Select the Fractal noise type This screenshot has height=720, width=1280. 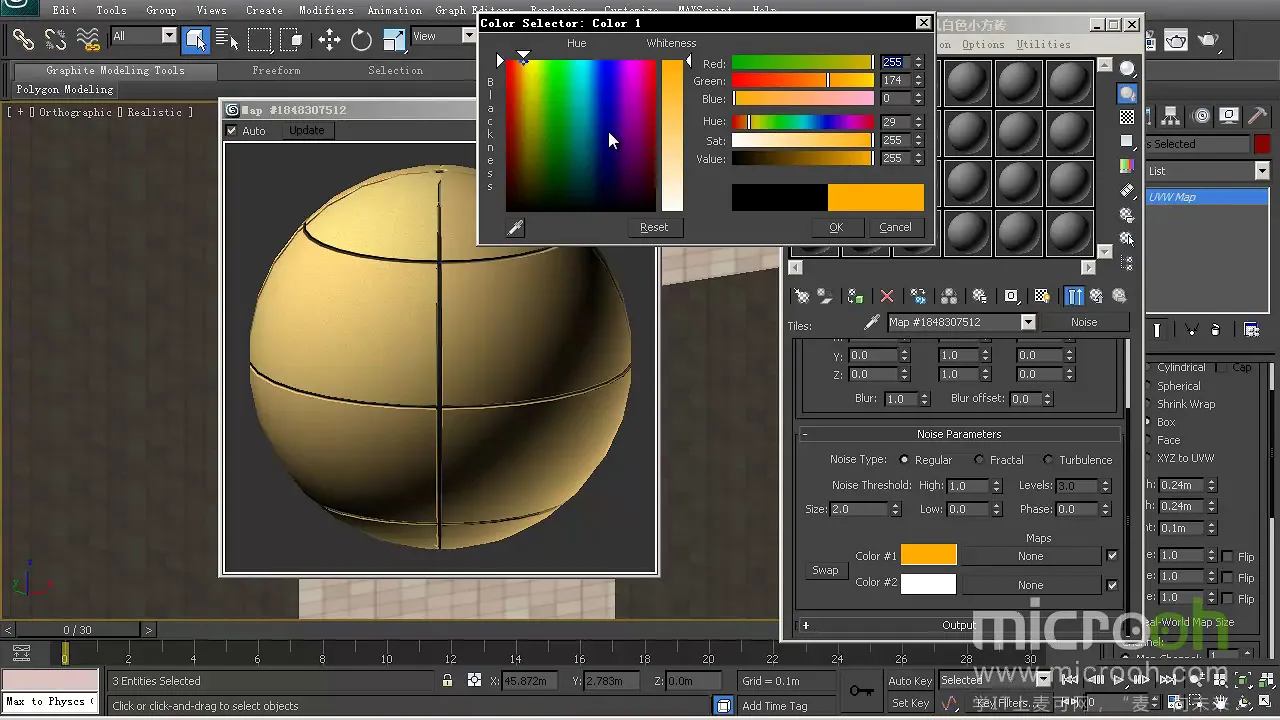pos(977,460)
